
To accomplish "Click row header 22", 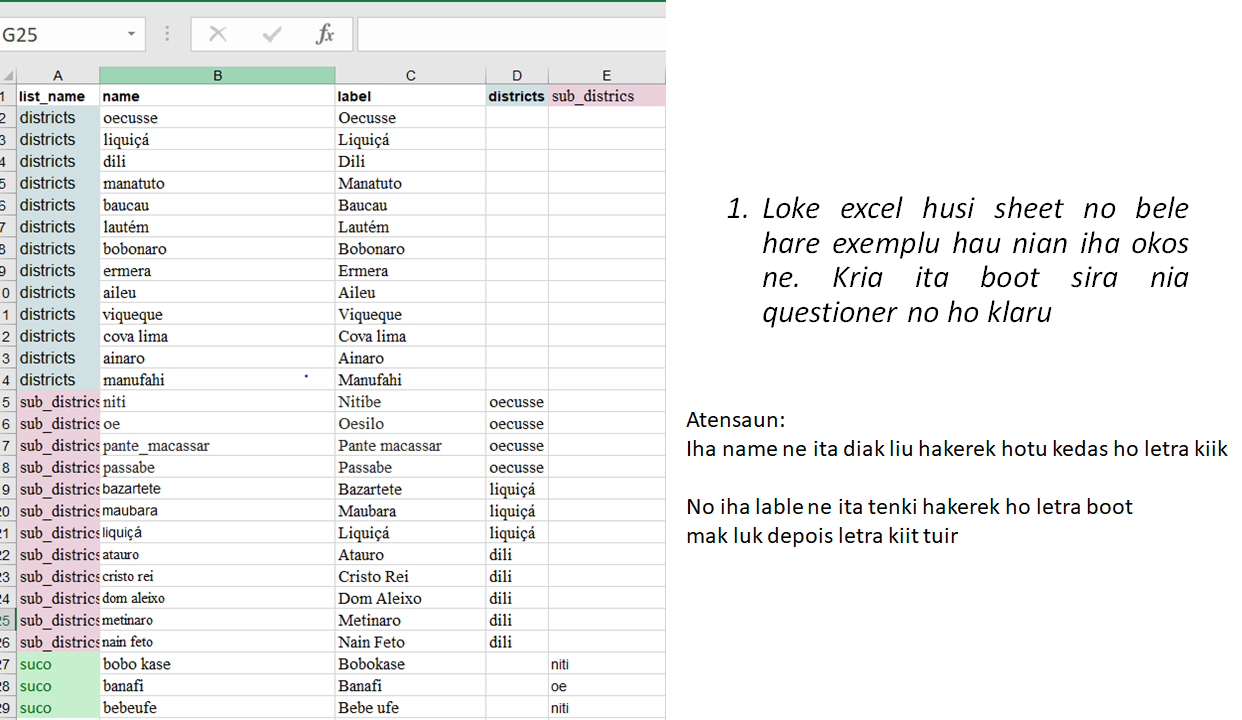I will pos(8,555).
